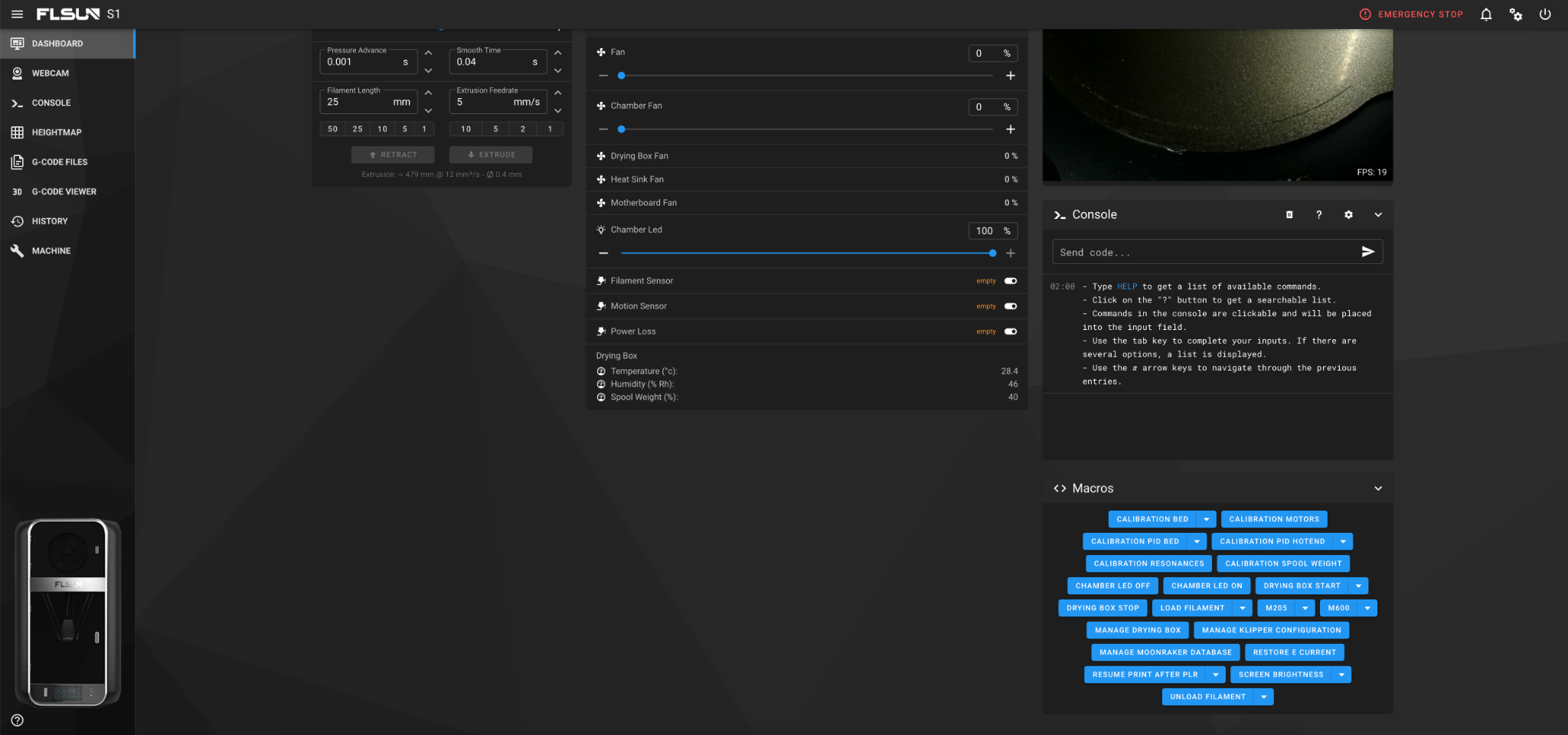Increment Smooth Time value
The image size is (1568, 735).
[558, 53]
